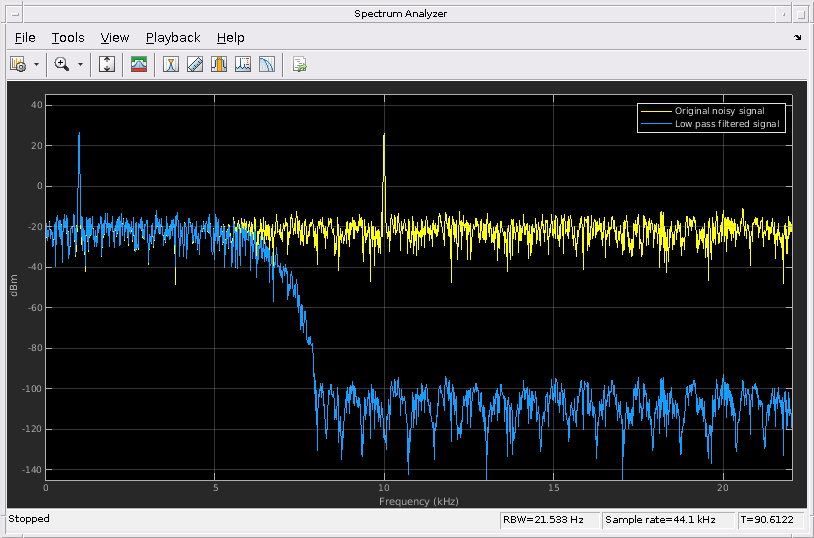Open the Channel Measurements ruler icon
The width and height of the screenshot is (814, 538).
click(195, 65)
